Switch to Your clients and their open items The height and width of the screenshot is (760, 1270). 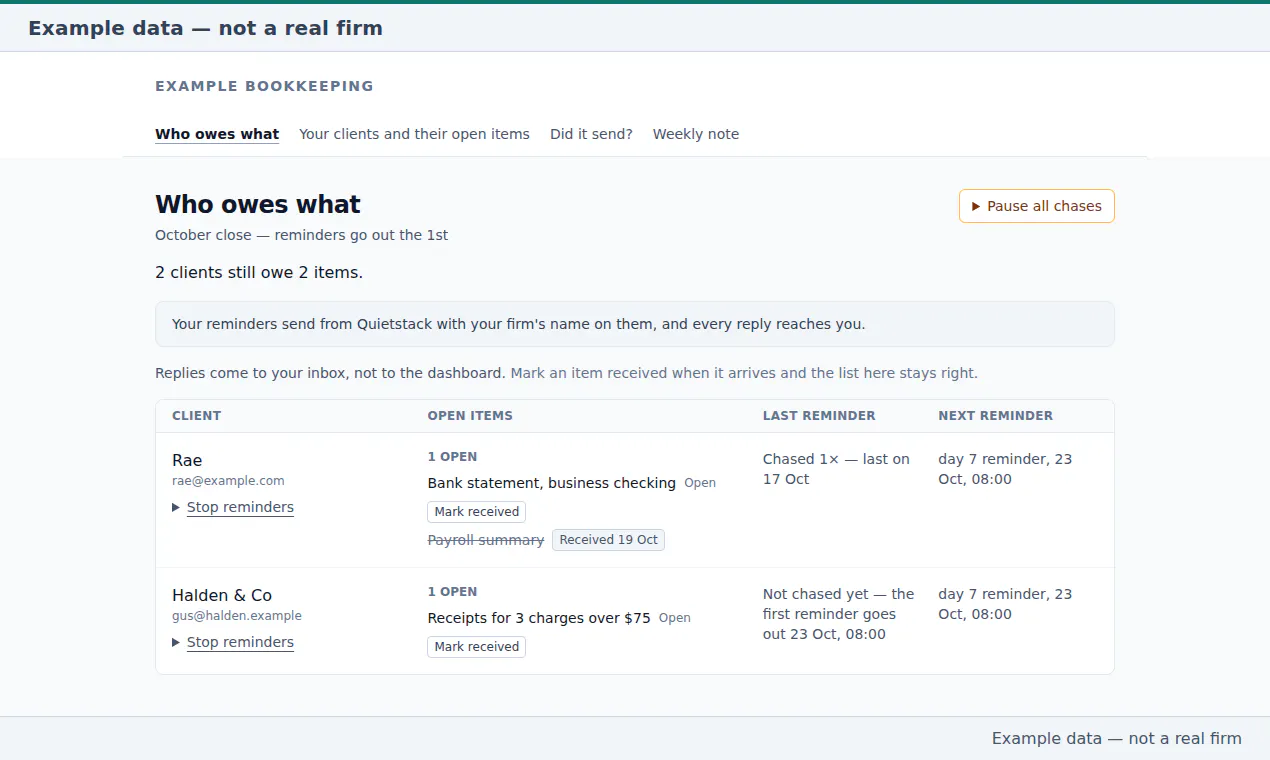click(414, 134)
